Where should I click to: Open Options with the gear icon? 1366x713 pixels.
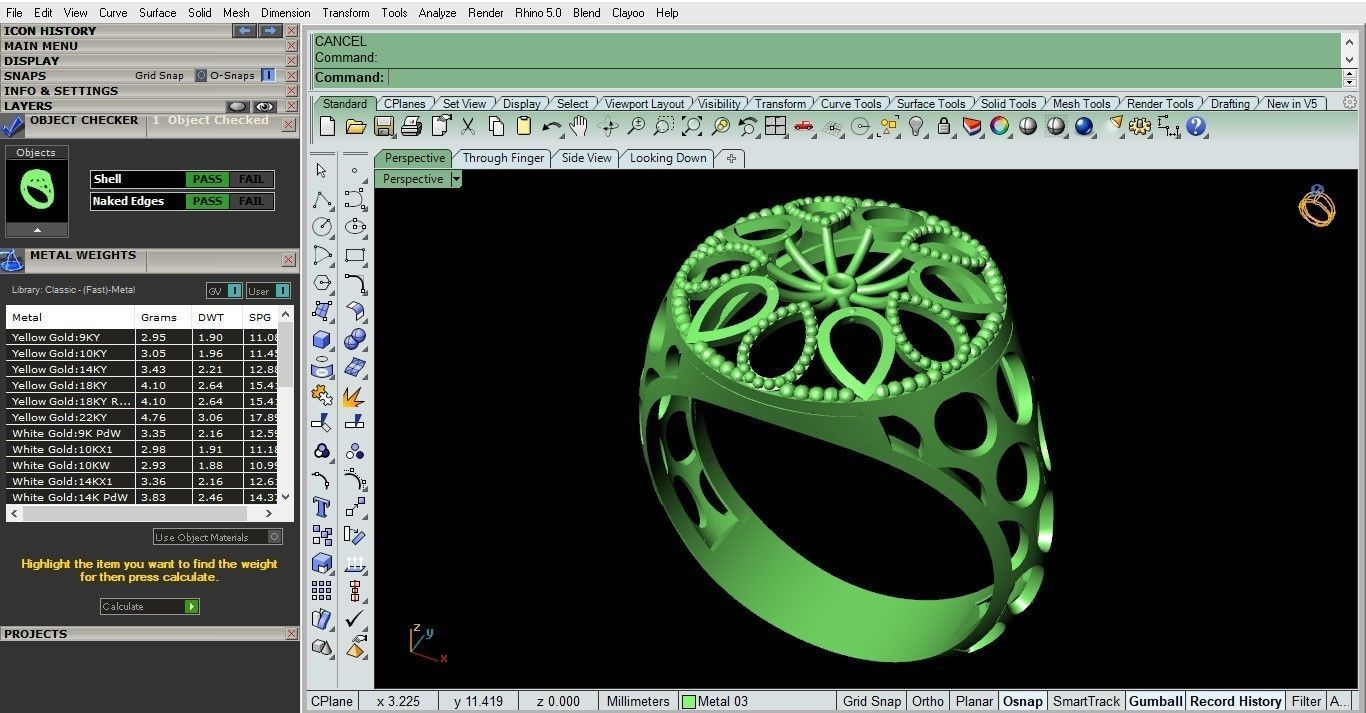click(x=1139, y=127)
